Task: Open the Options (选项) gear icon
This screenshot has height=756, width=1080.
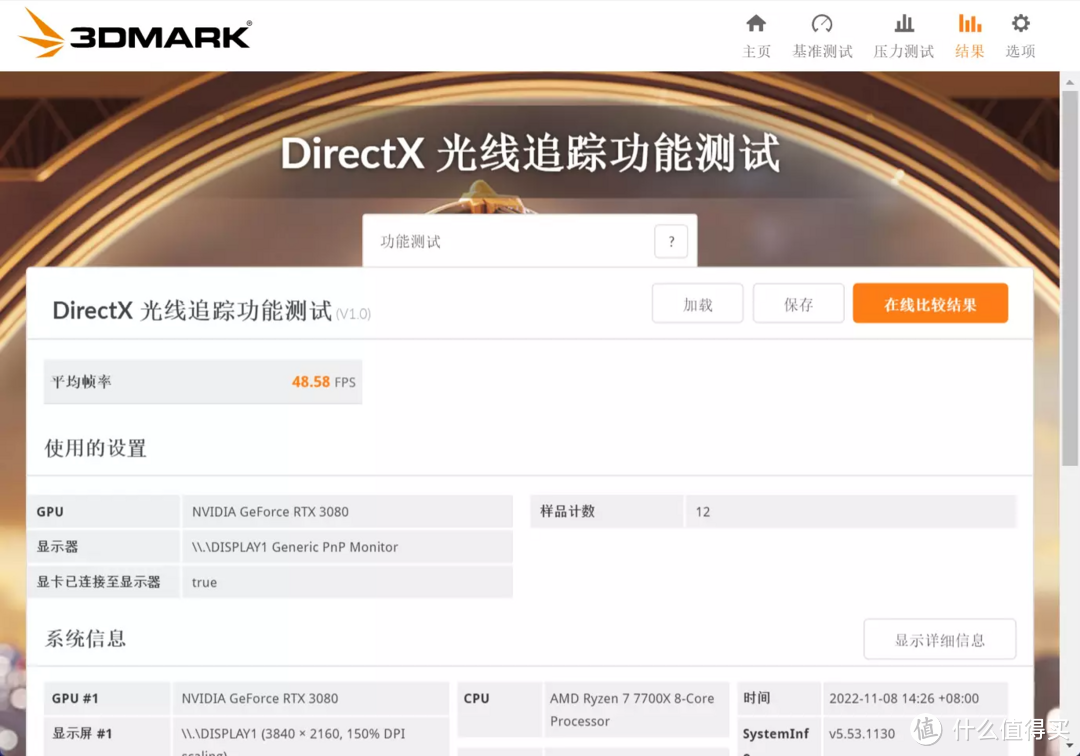Action: (x=1020, y=24)
